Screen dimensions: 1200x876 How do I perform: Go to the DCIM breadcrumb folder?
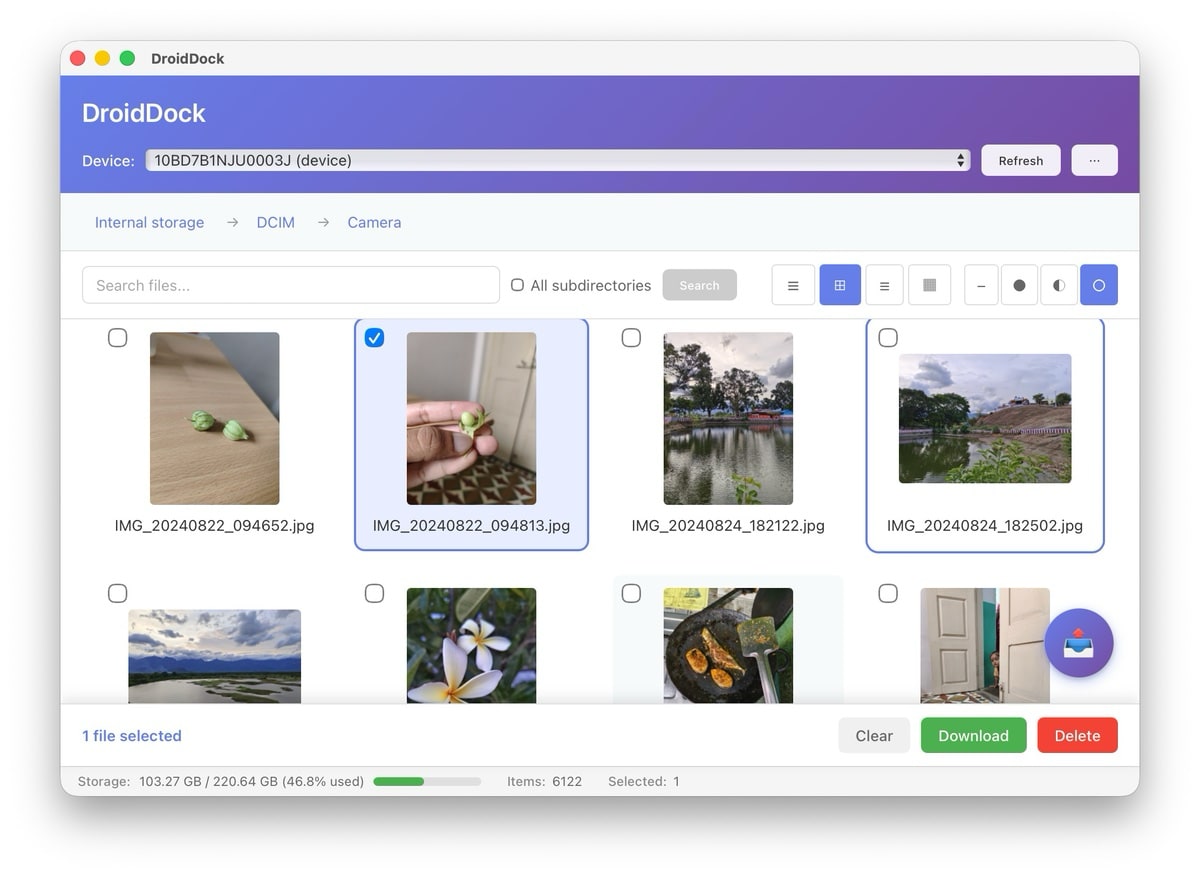coord(275,222)
